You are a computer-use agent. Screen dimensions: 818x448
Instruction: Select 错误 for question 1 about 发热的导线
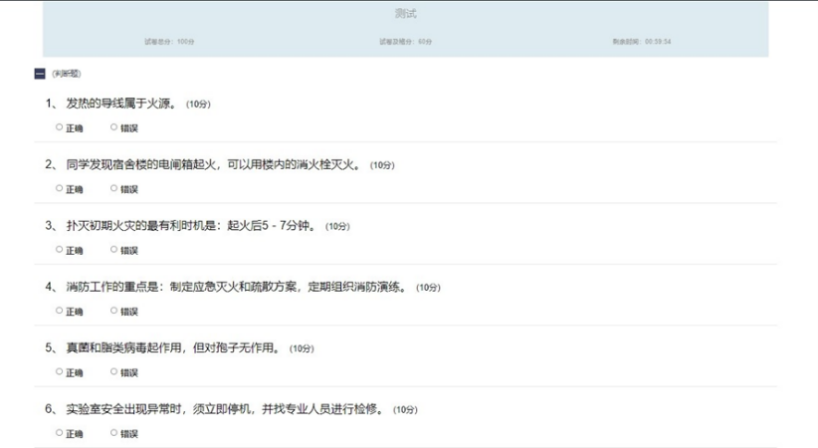114,127
